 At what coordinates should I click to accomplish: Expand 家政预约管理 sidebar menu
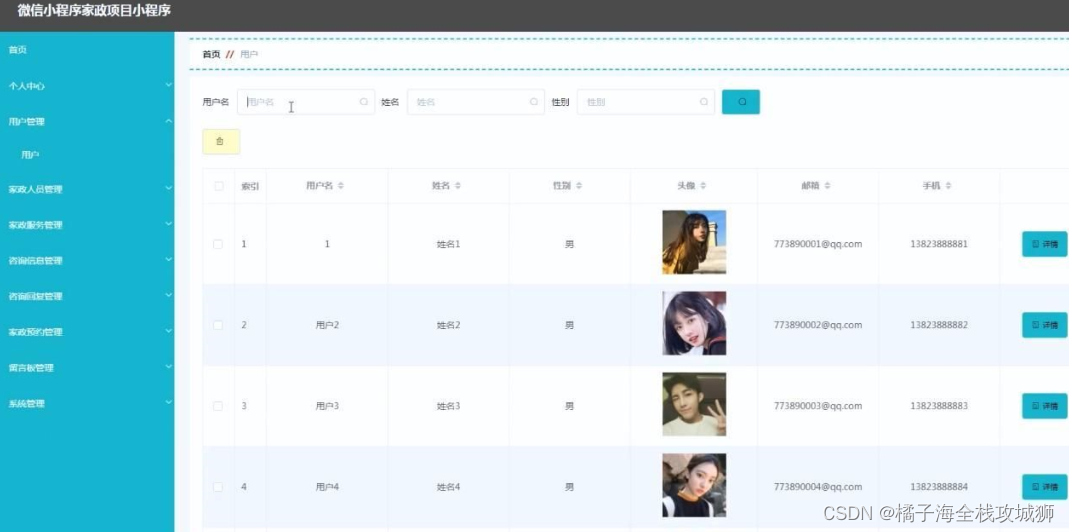(87, 331)
